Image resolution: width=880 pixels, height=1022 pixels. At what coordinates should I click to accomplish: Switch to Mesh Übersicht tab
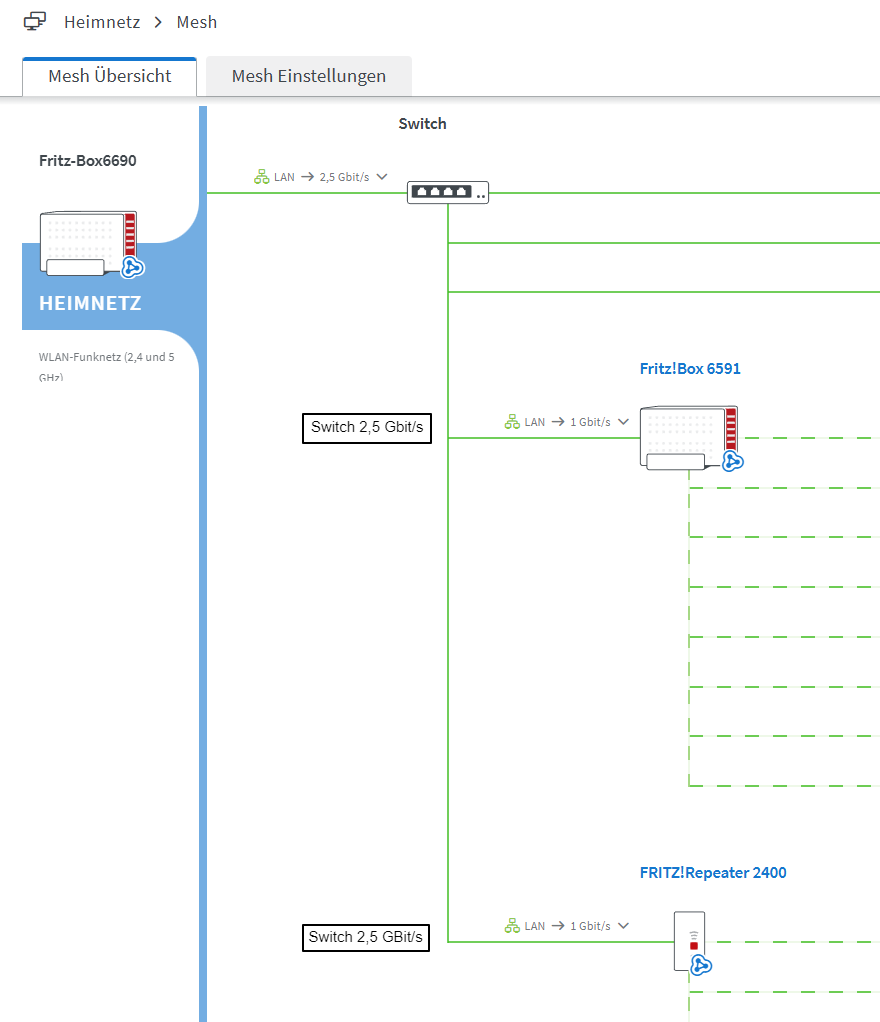coord(110,76)
